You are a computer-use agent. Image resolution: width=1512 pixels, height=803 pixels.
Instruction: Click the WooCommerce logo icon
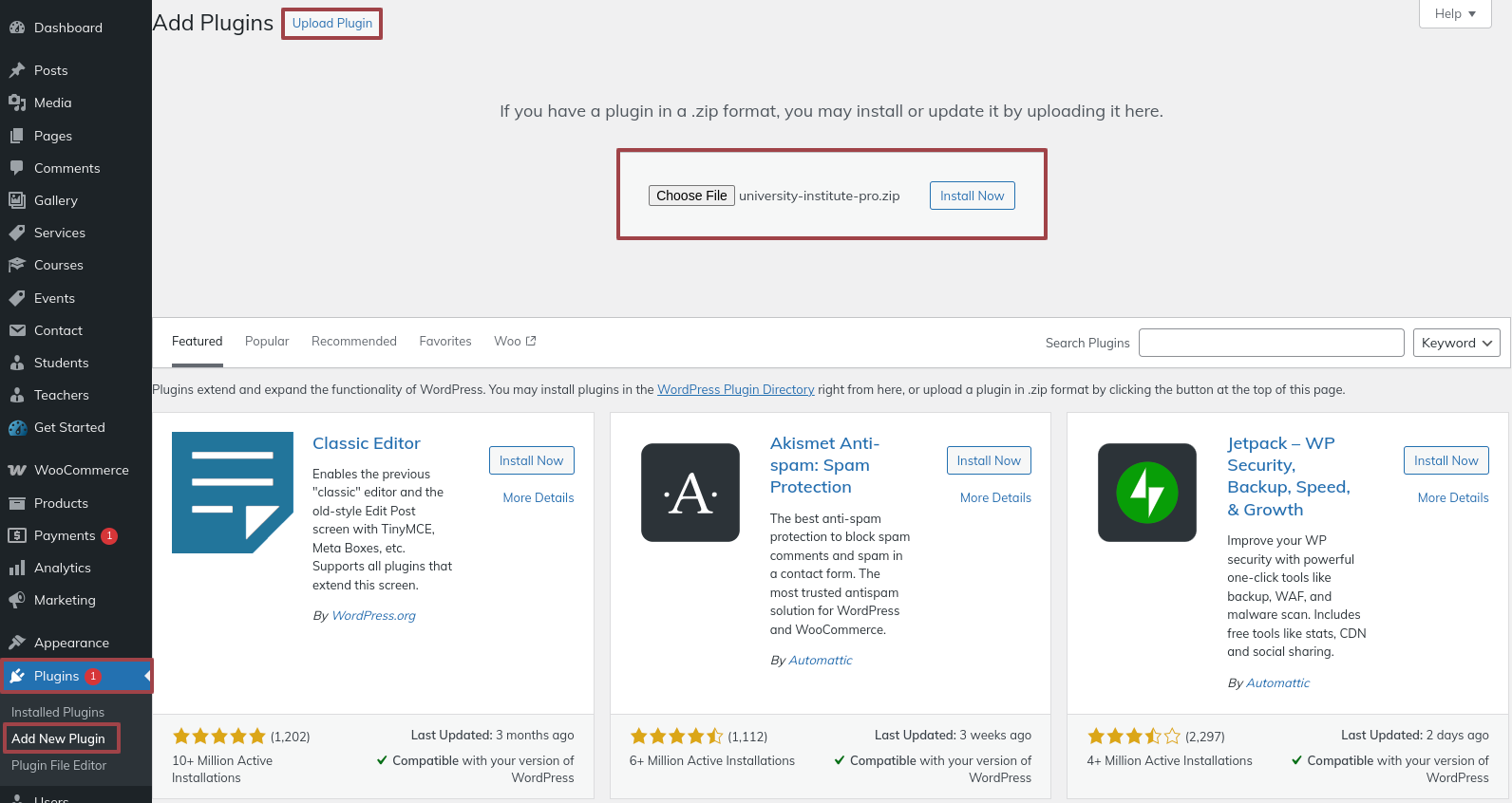(17, 470)
